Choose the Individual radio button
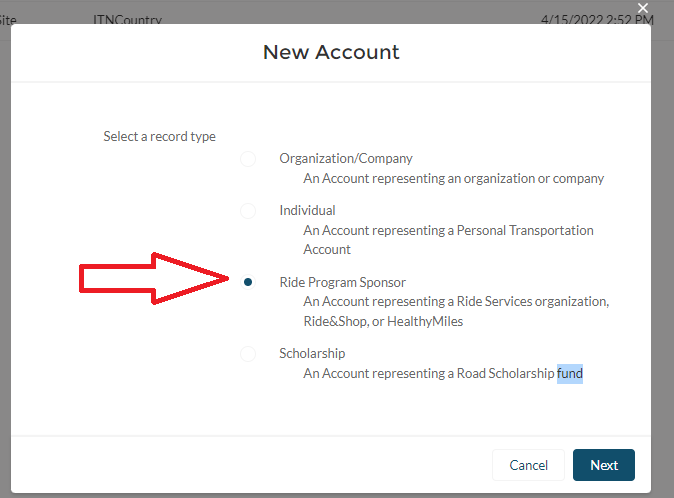 pyautogui.click(x=248, y=211)
